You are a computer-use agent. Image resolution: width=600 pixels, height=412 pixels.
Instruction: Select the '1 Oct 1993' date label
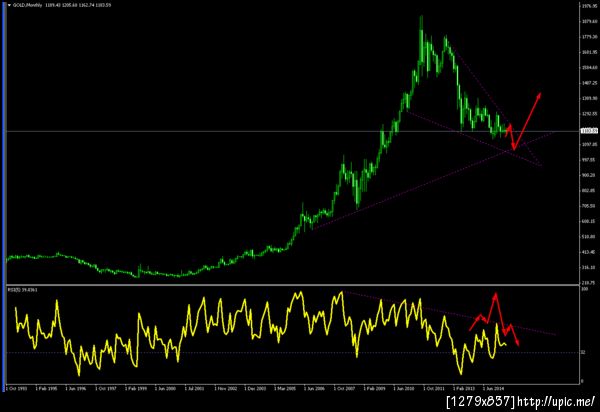click(18, 388)
